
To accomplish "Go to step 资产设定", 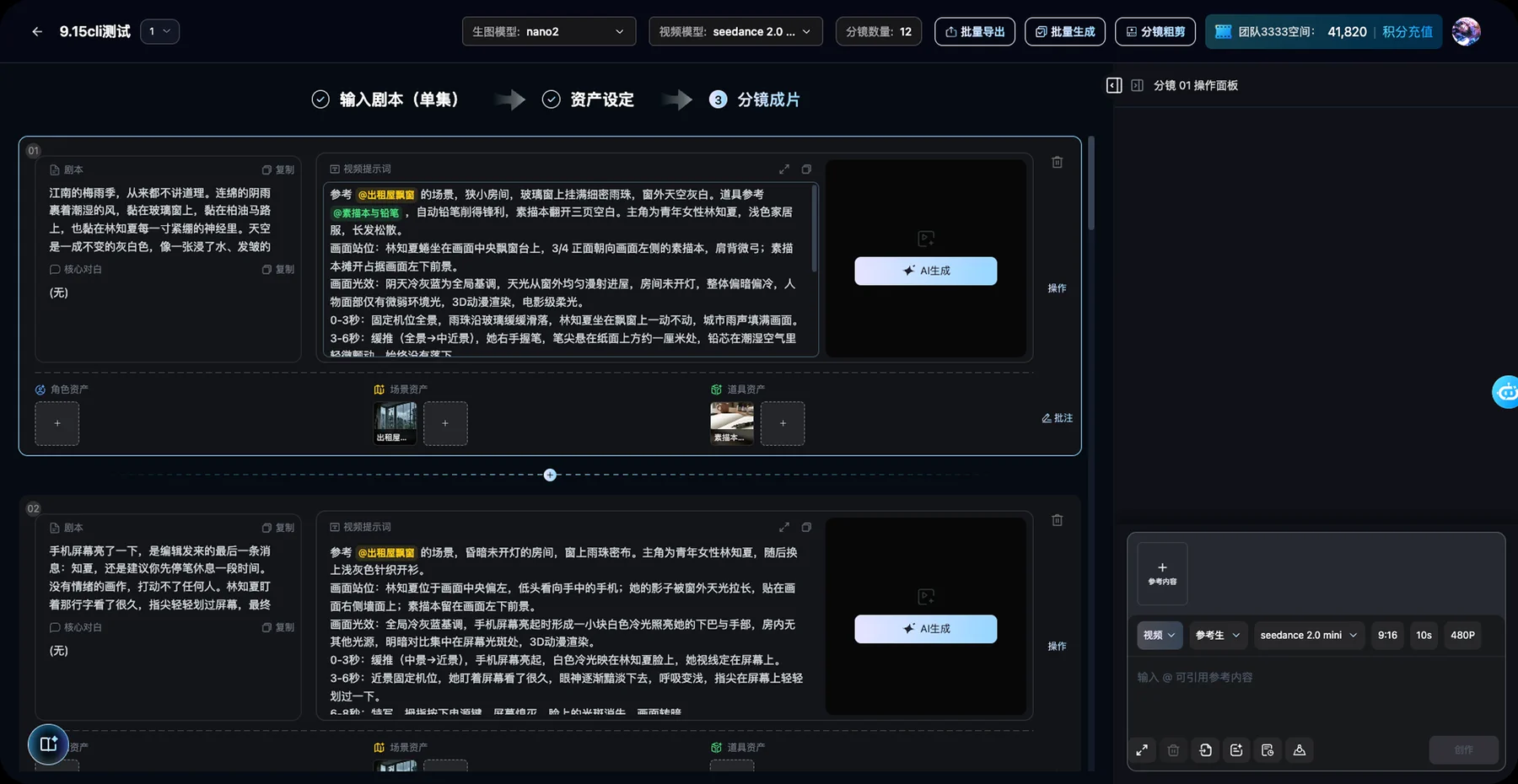I will tap(588, 99).
